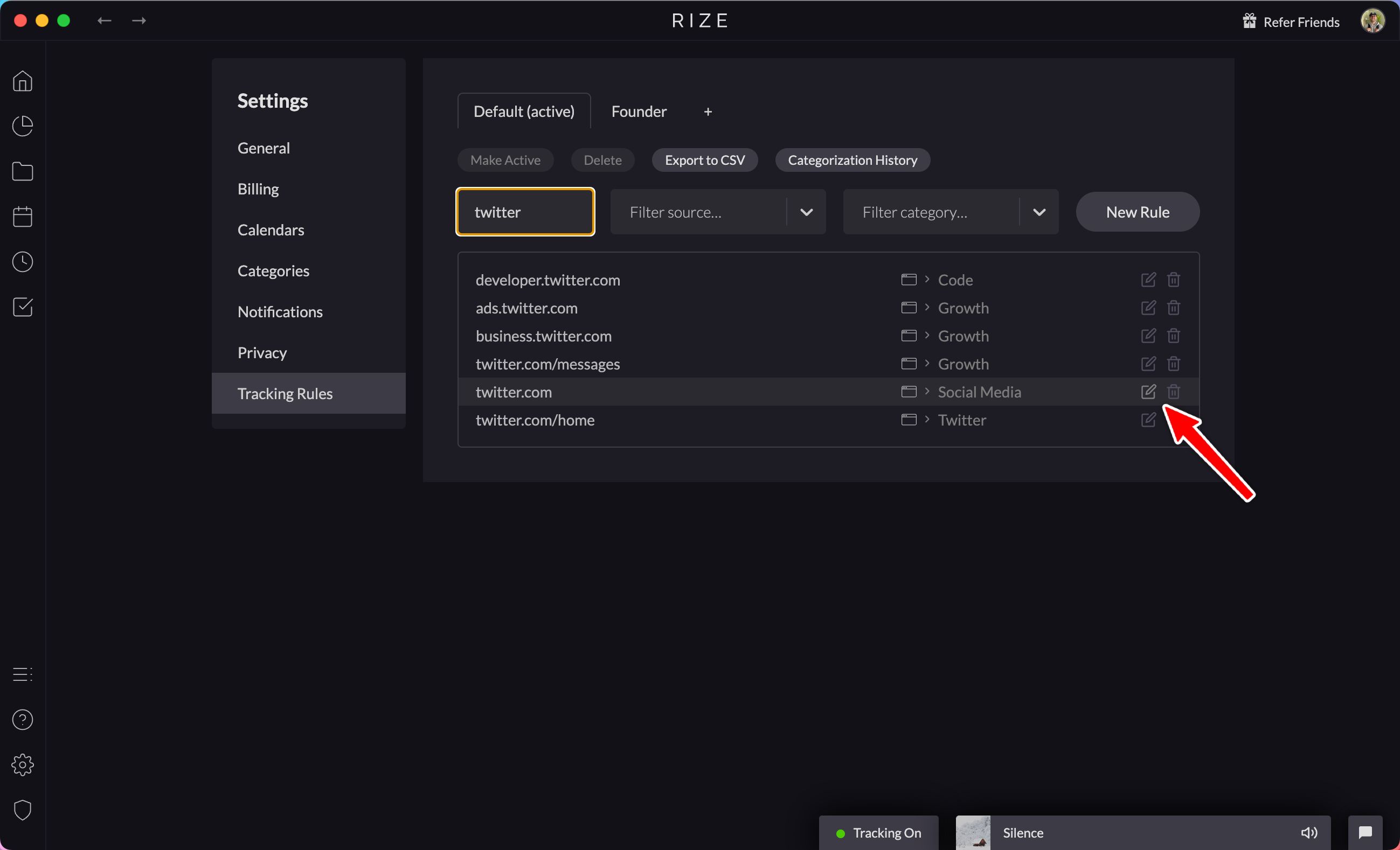This screenshot has height=850, width=1400.
Task: Select the twitter.com/home row
Action: (828, 420)
